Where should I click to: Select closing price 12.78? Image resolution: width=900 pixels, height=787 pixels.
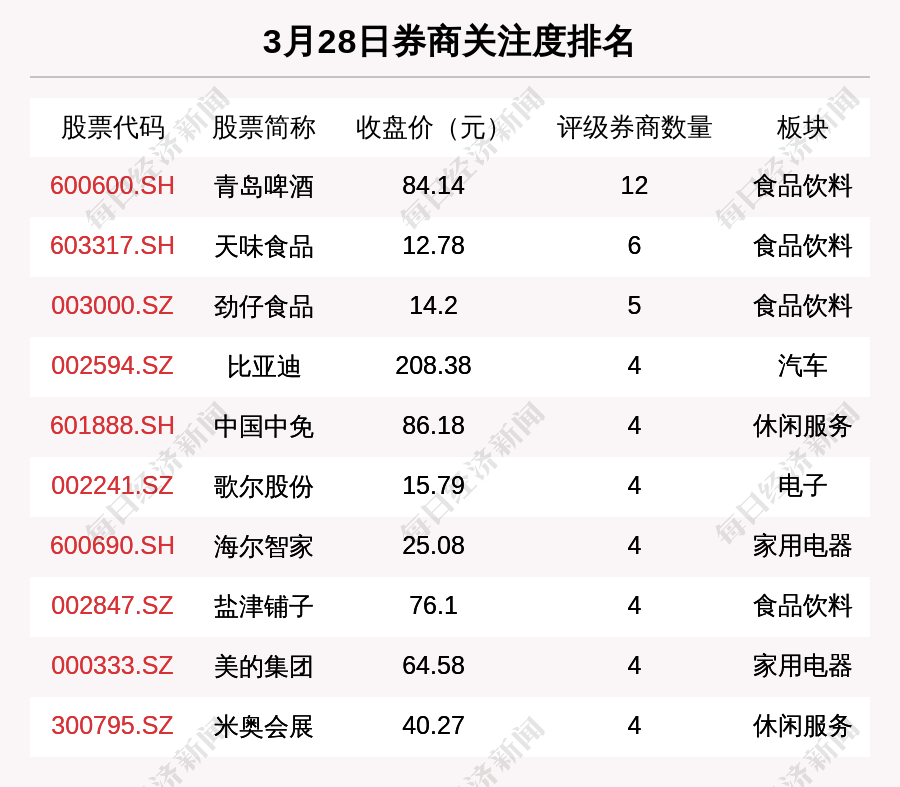click(433, 246)
